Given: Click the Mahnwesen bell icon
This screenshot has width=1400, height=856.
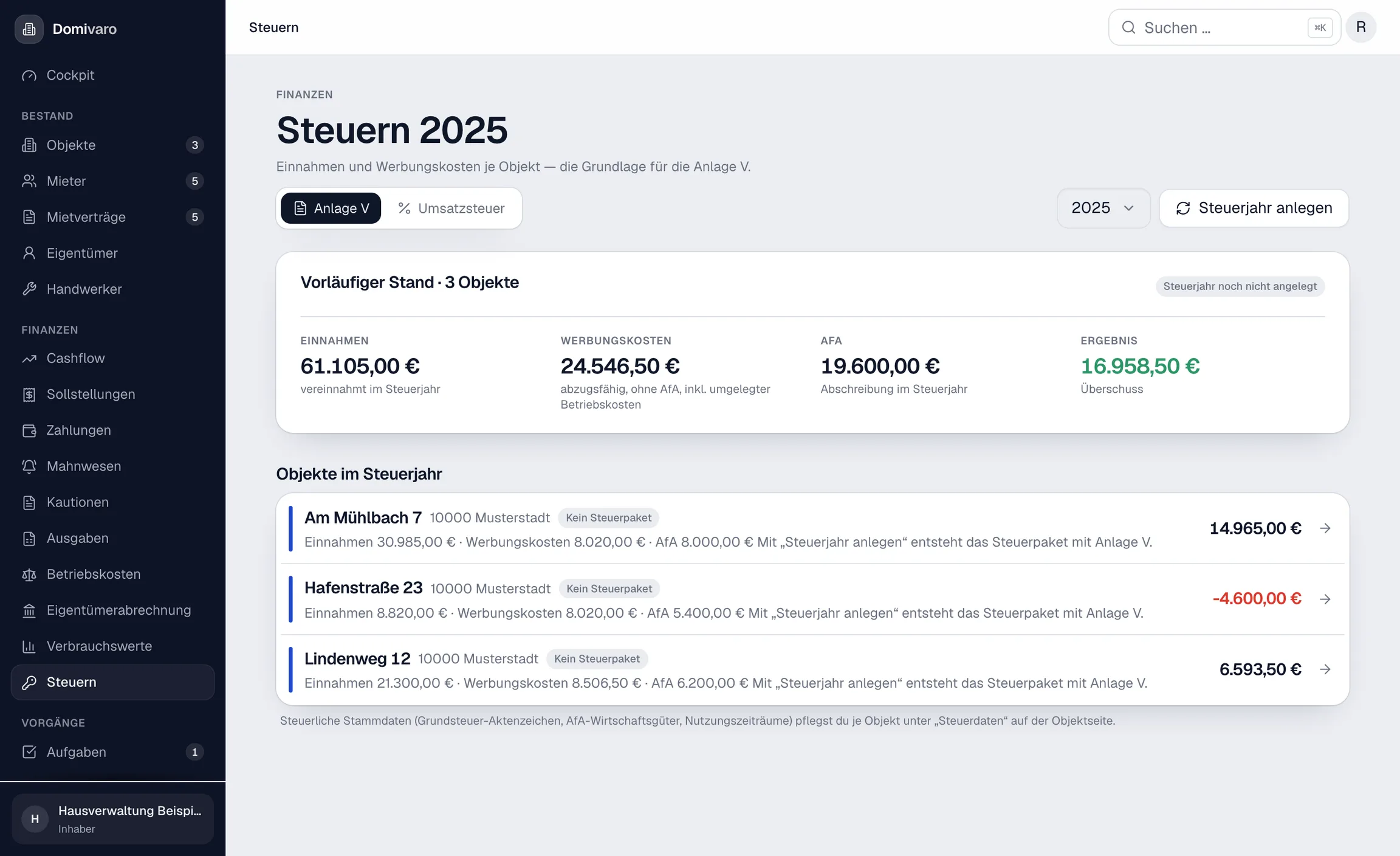Looking at the screenshot, I should tap(29, 466).
